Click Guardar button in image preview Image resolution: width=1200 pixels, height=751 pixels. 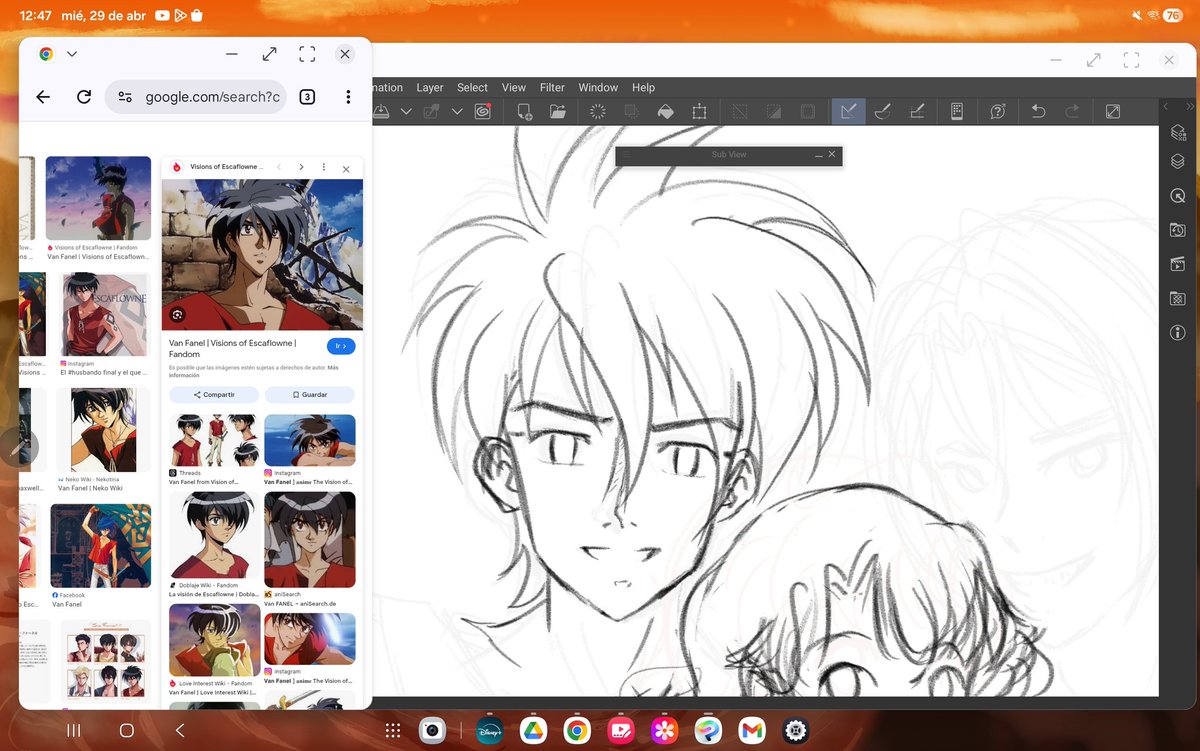click(x=310, y=395)
